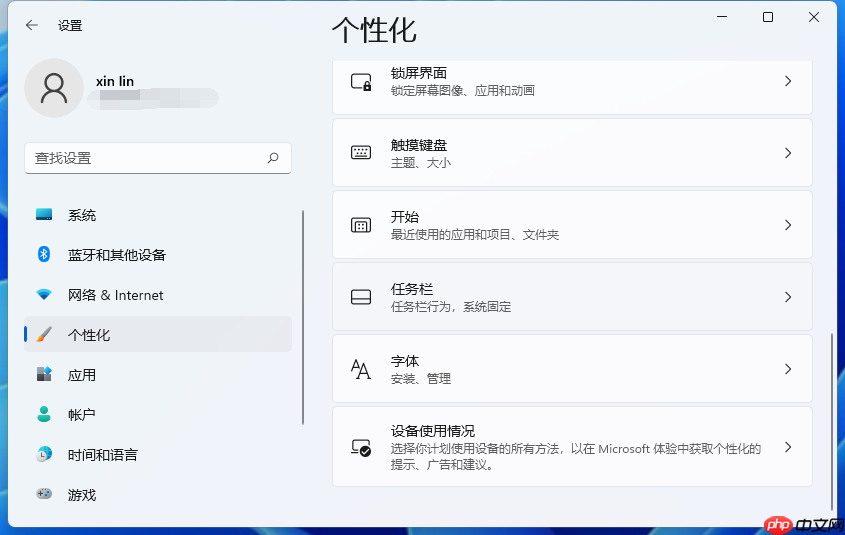845x535 pixels.
Task: Select the 个性化 category
Action: pos(158,335)
